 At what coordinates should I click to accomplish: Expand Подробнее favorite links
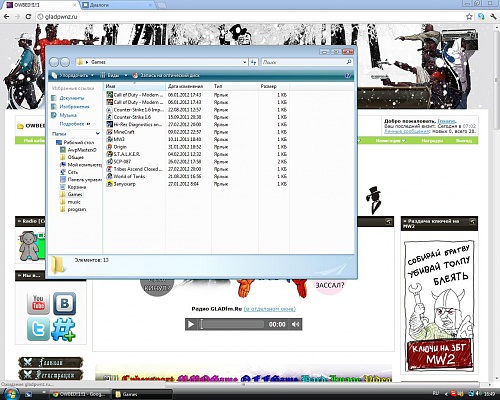pos(75,124)
